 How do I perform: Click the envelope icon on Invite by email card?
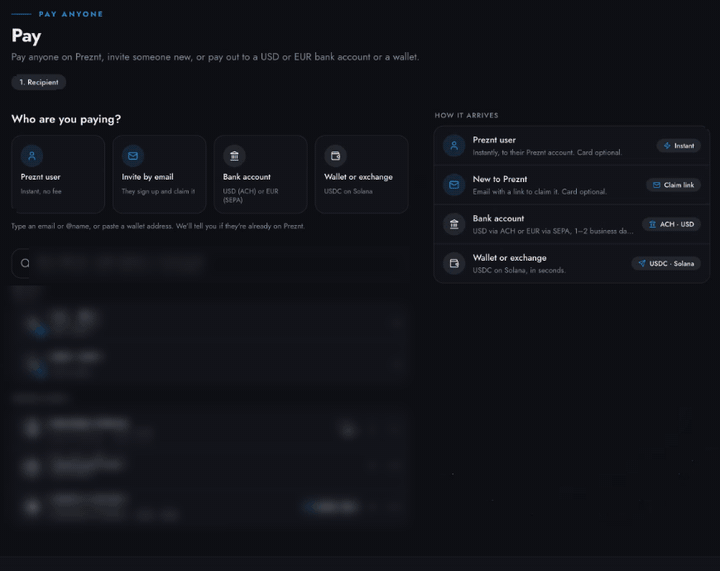click(x=133, y=156)
